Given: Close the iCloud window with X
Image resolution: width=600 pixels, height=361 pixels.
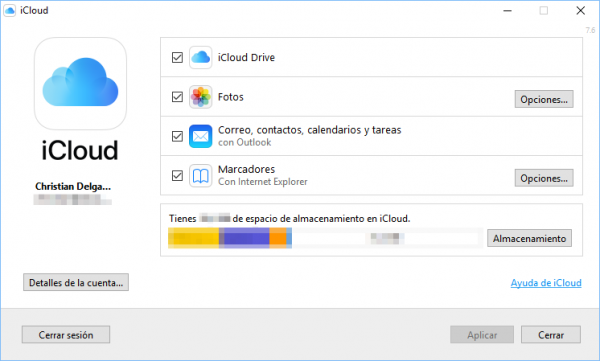Looking at the screenshot, I should [580, 11].
